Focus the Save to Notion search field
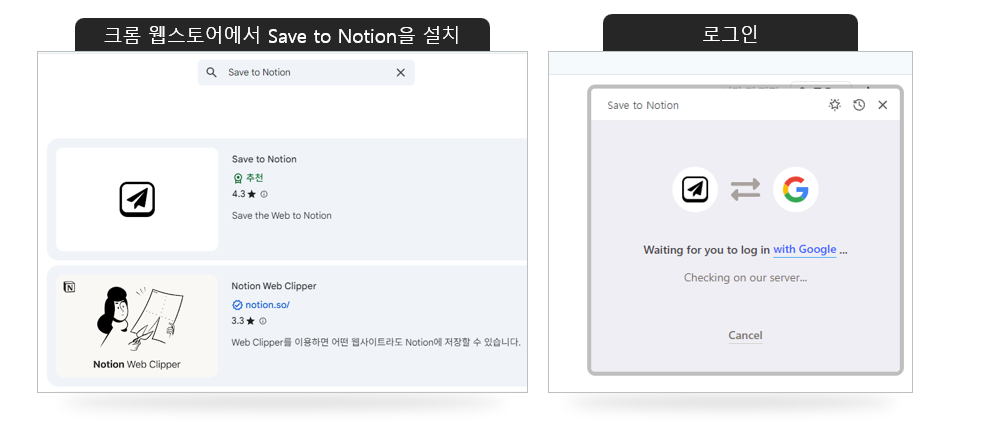This screenshot has height=433, width=999. pos(306,73)
